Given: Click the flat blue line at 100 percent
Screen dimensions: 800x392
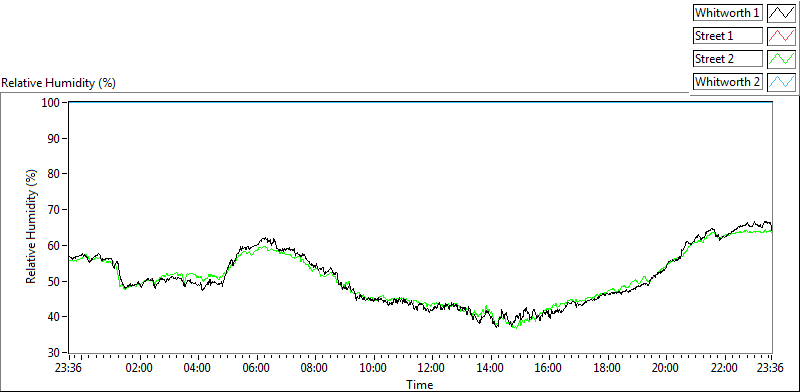Looking at the screenshot, I should point(420,102).
